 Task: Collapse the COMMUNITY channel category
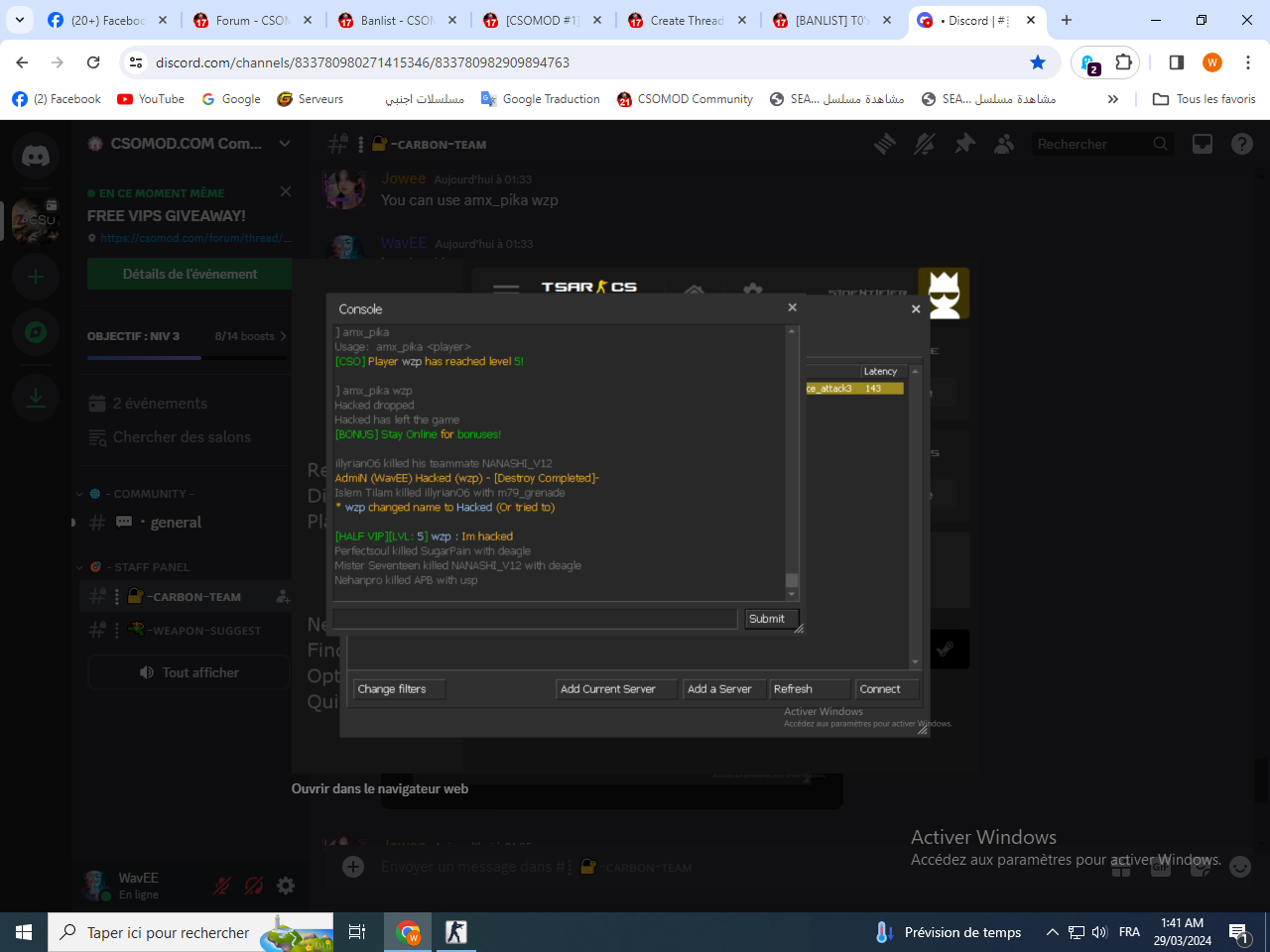click(x=144, y=494)
